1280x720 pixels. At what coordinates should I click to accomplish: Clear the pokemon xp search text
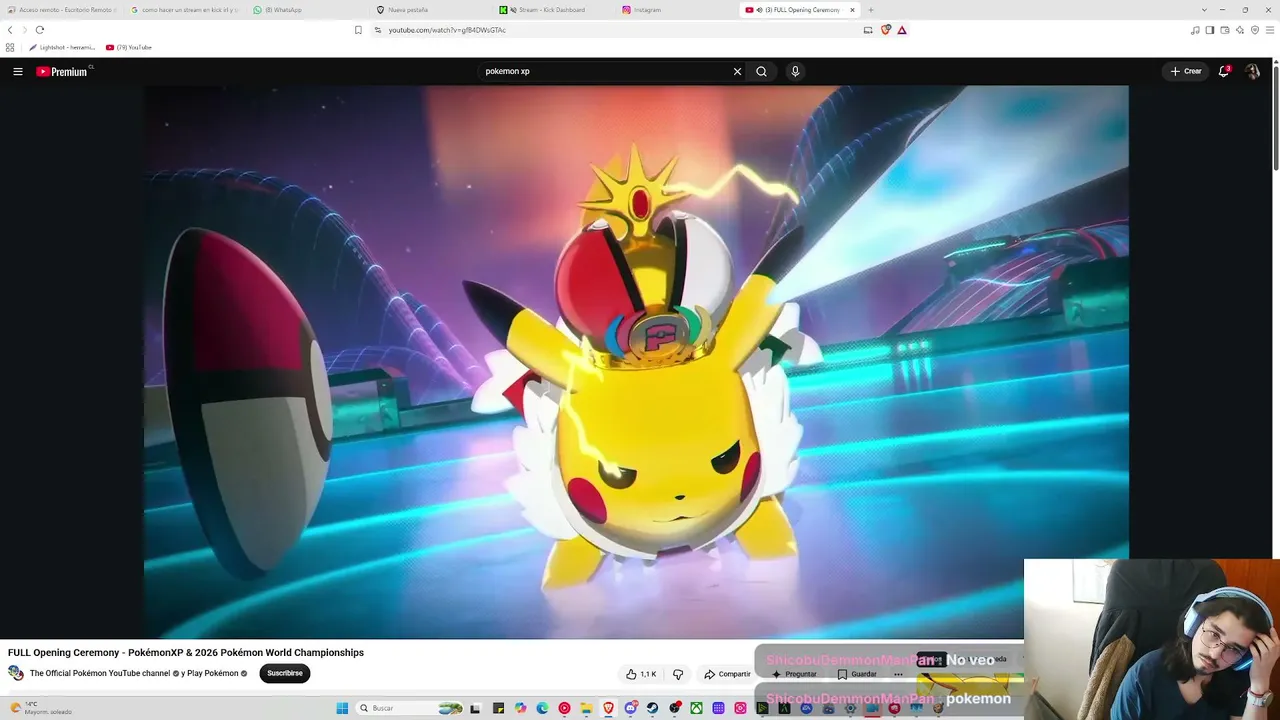tap(737, 71)
